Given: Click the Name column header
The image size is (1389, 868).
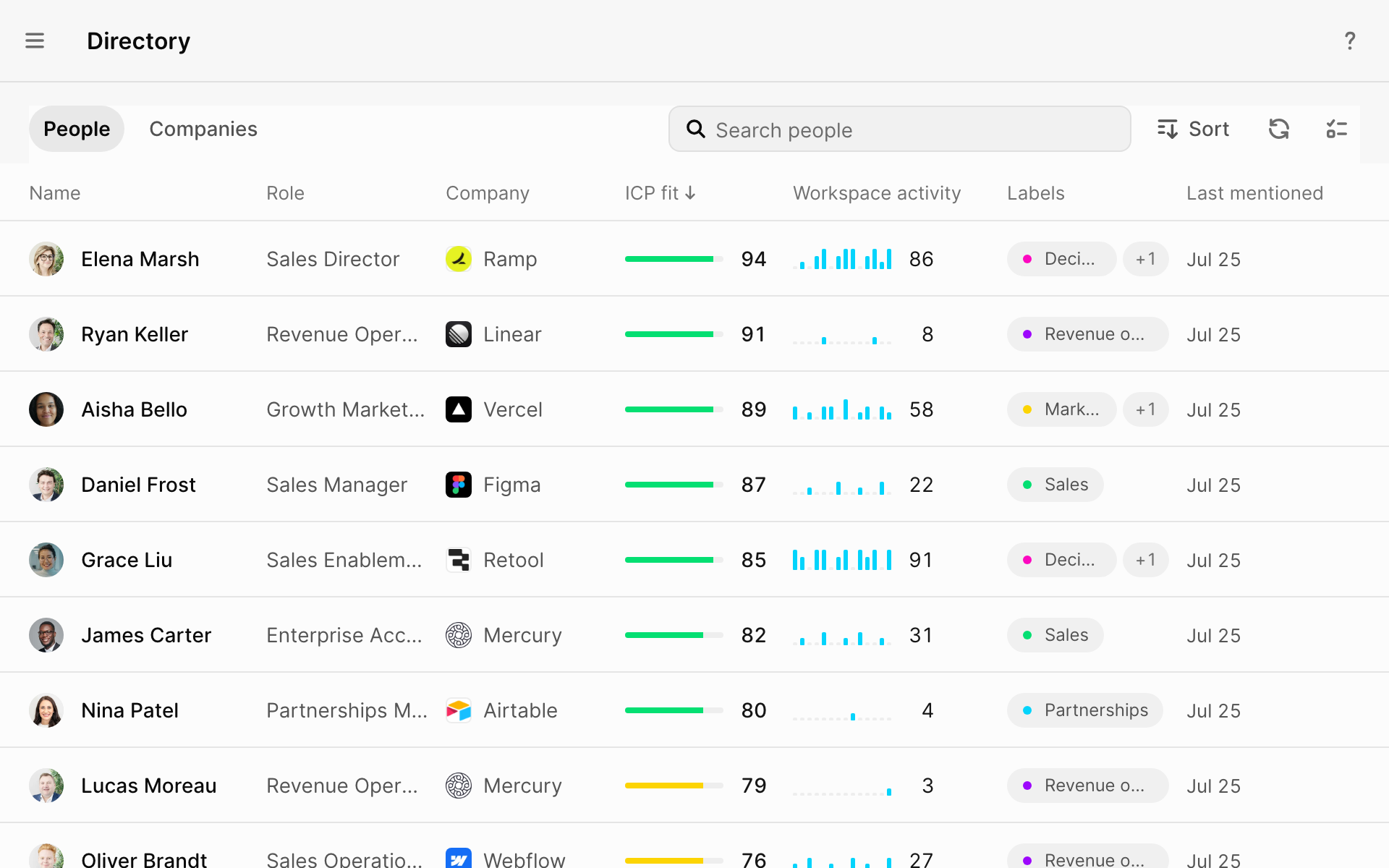Looking at the screenshot, I should (x=55, y=193).
